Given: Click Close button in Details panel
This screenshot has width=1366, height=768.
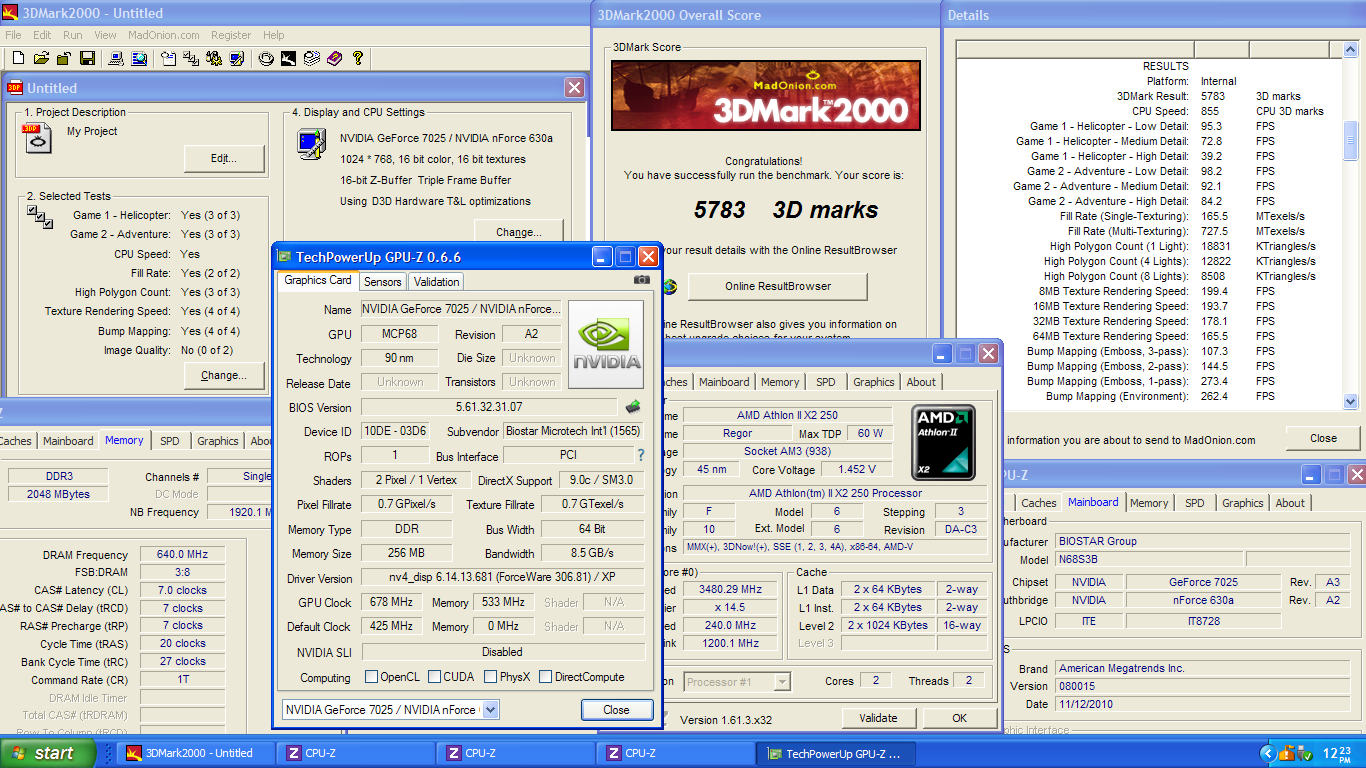Looking at the screenshot, I should pyautogui.click(x=1323, y=438).
